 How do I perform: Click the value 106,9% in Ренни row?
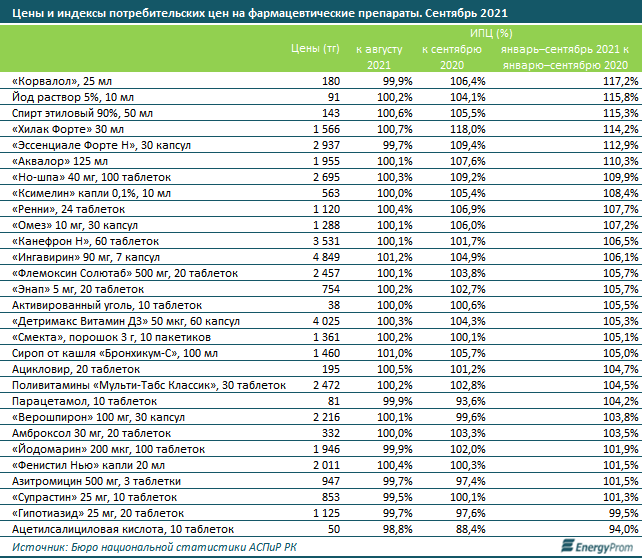tap(468, 209)
